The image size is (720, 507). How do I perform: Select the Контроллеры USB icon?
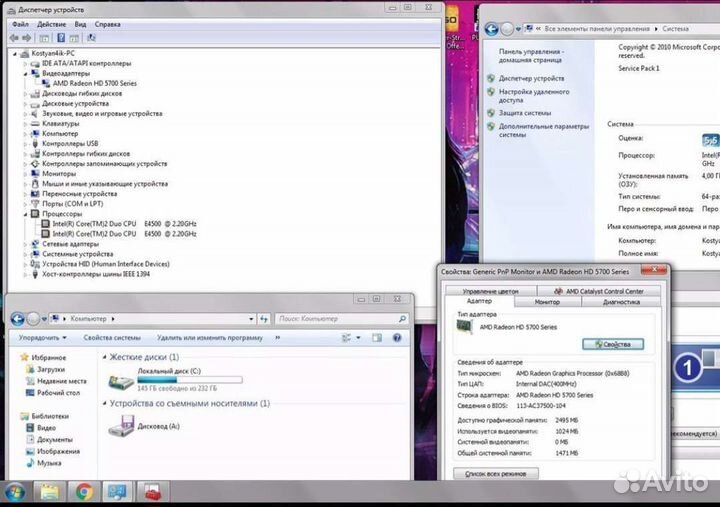[x=35, y=144]
